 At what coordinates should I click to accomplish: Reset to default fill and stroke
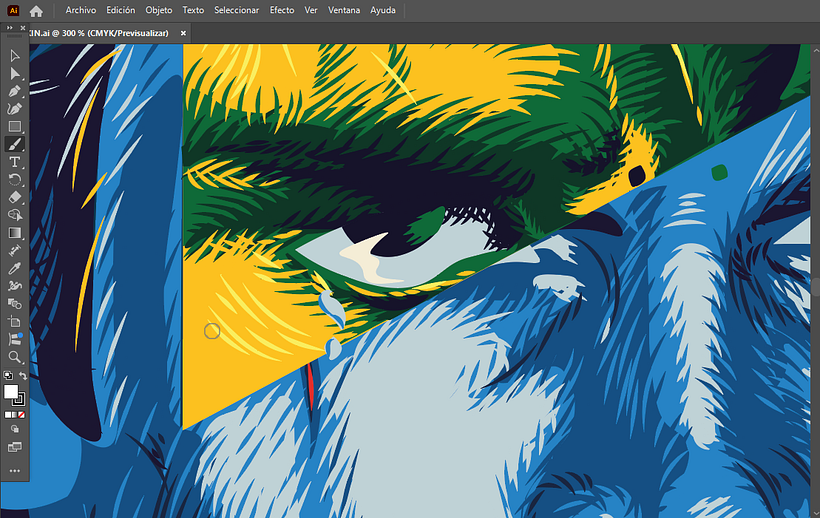[x=8, y=376]
